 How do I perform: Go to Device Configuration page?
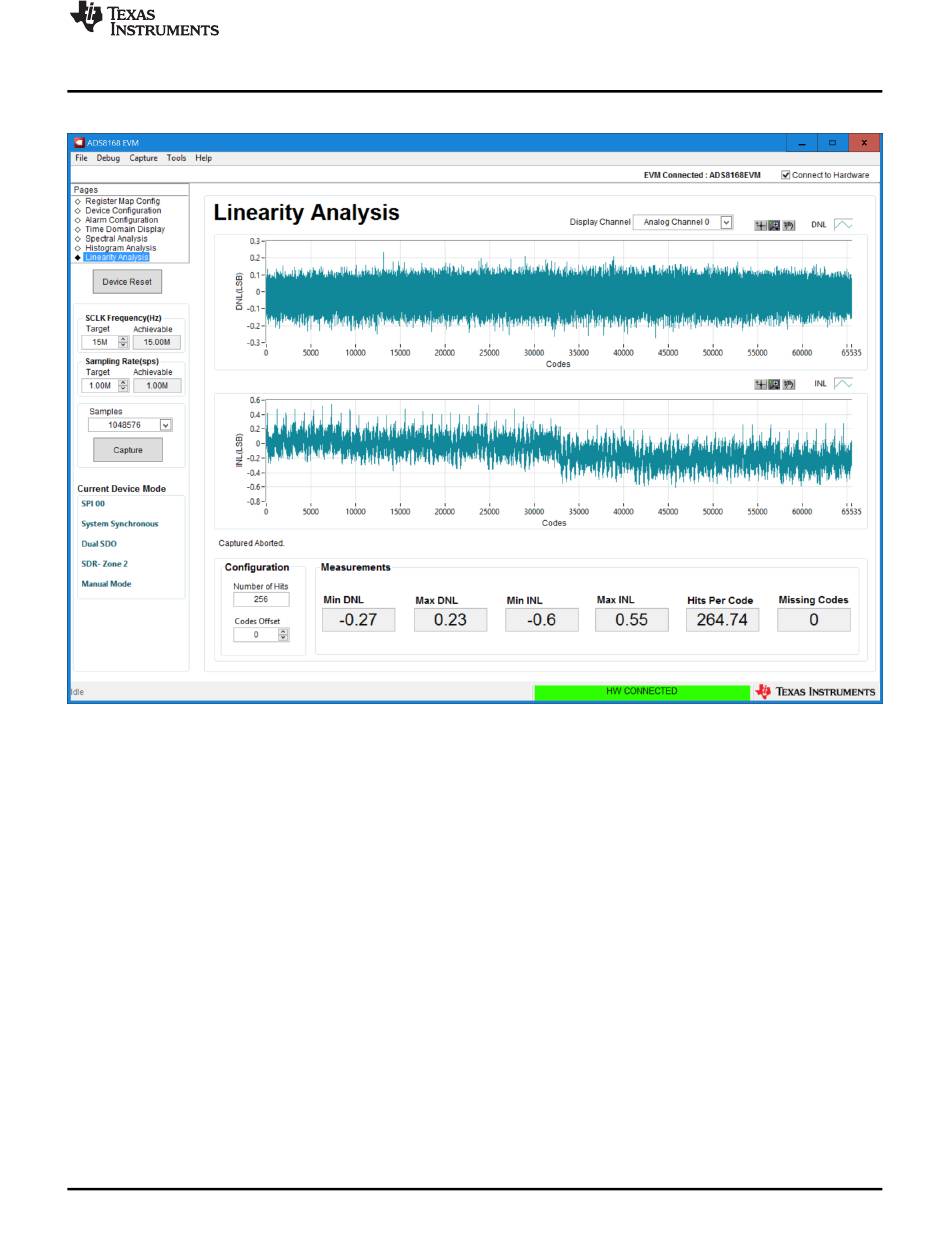[123, 211]
